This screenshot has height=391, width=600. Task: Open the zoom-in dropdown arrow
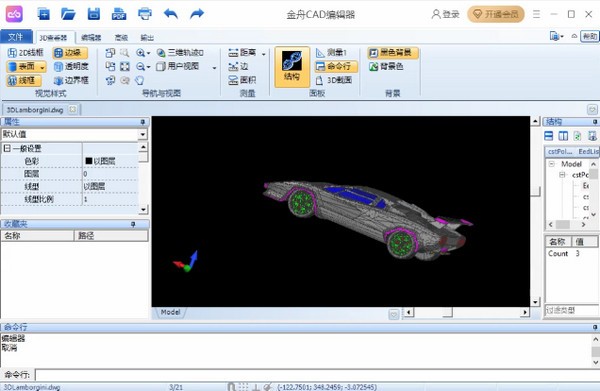[148, 53]
